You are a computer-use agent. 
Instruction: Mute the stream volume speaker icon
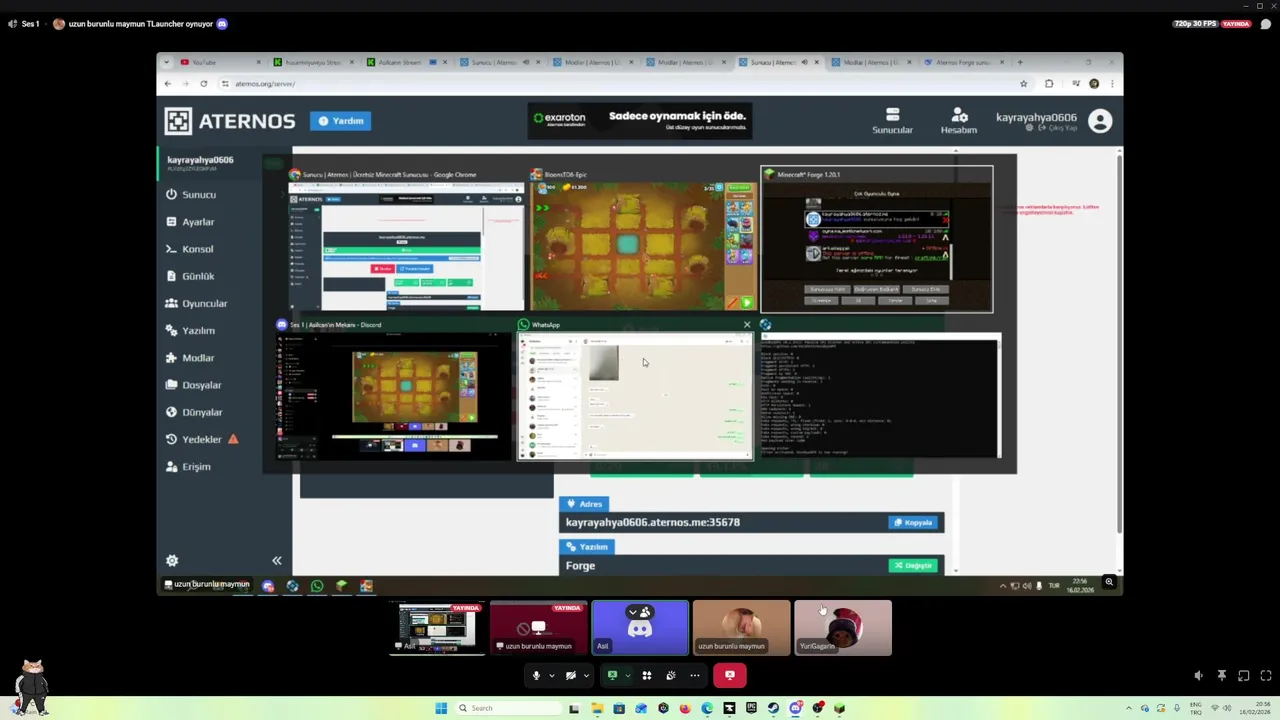(1199, 676)
